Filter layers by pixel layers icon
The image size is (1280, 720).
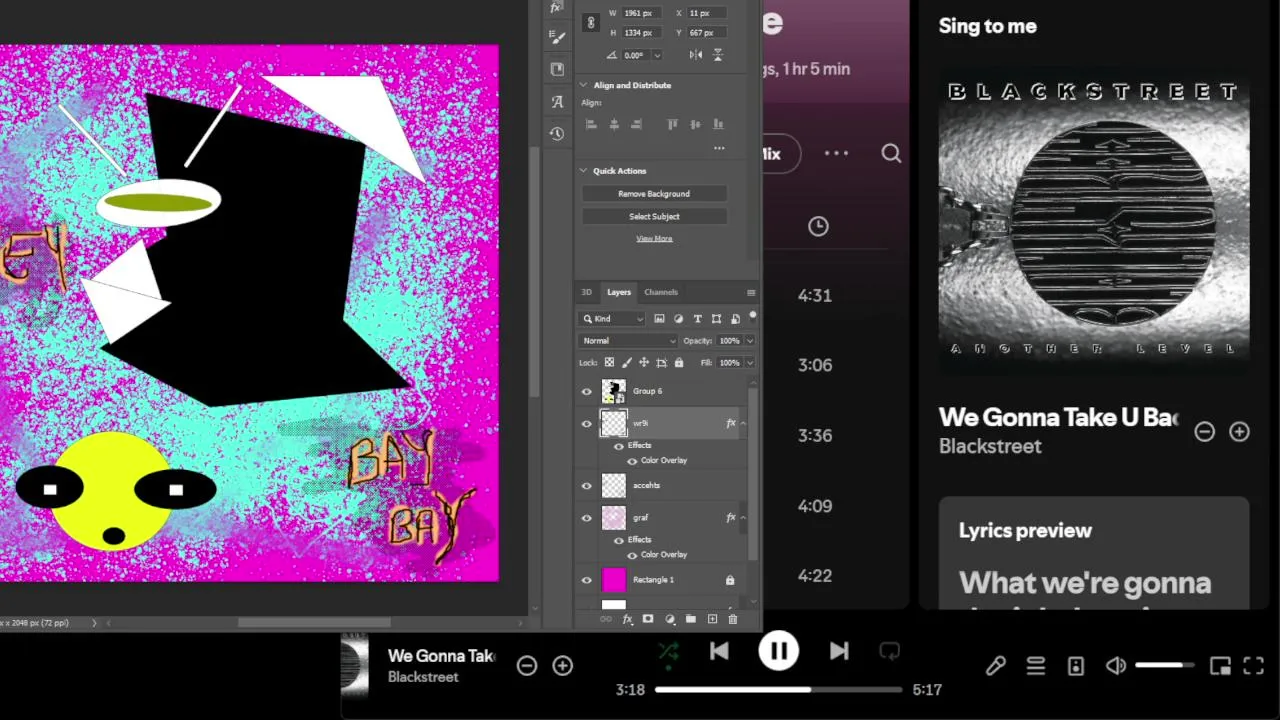tap(659, 319)
